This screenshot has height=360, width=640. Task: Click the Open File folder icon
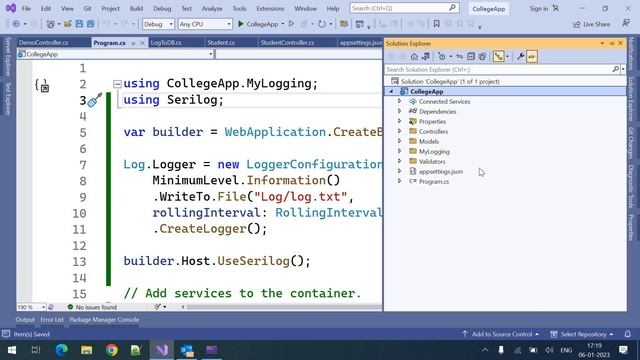(x=68, y=24)
